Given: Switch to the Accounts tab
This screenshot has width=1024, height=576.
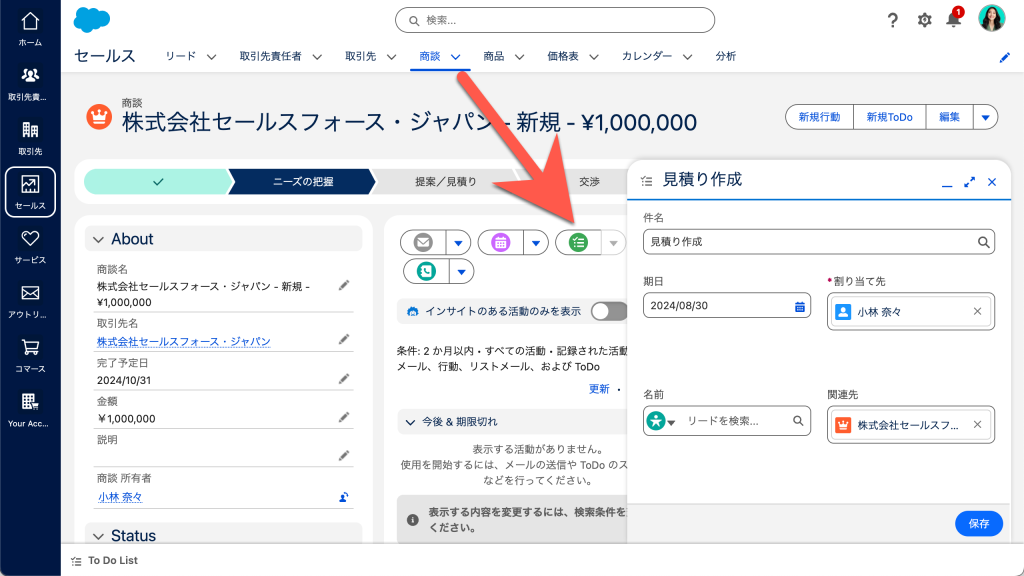Looking at the screenshot, I should pos(360,56).
